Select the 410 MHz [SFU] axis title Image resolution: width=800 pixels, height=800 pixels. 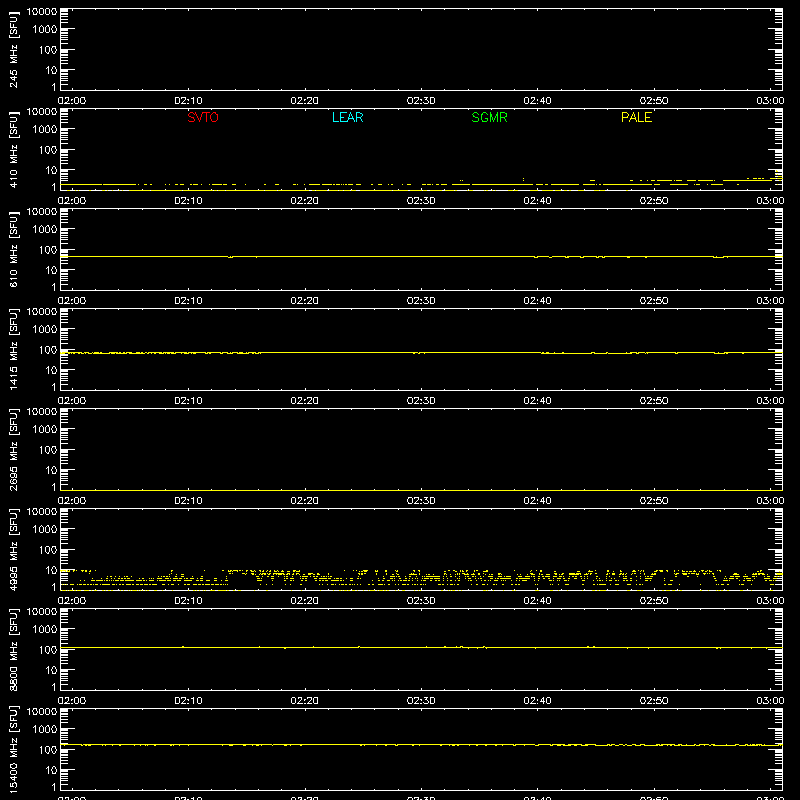pos(14,149)
